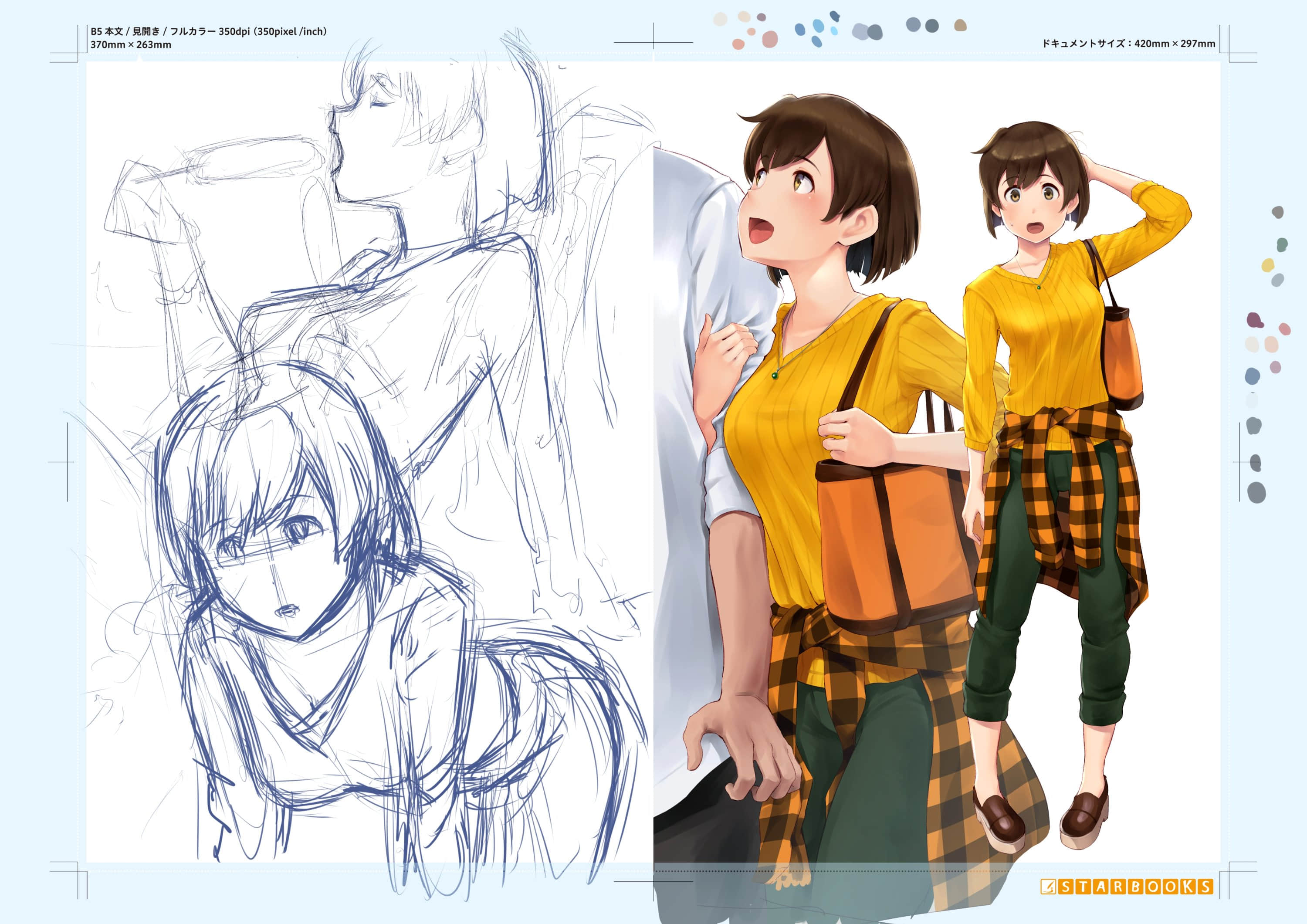Viewport: 1307px width, 924px height.
Task: Pick the yellow paint dab on right edge
Action: [x=1268, y=265]
